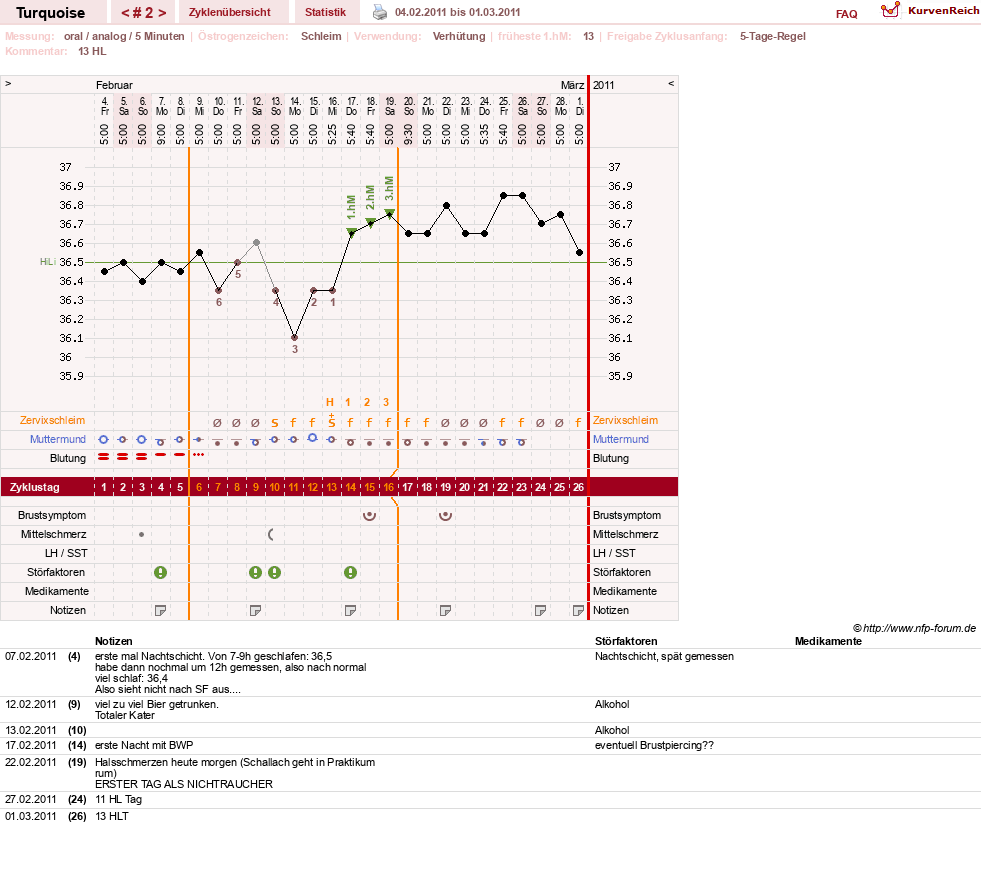Open the note icon on cycle day 9

255,610
